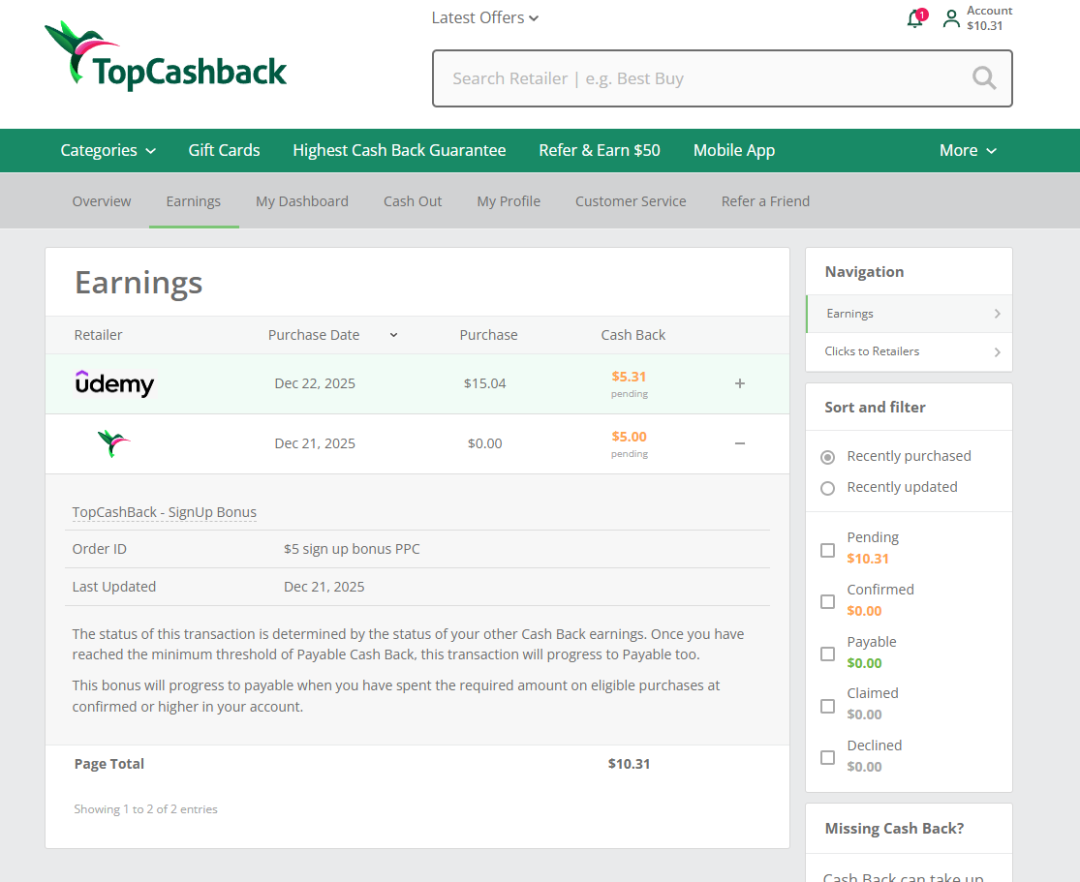
Task: Click the $5.31 pending cash back amount
Action: pyautogui.click(x=629, y=377)
